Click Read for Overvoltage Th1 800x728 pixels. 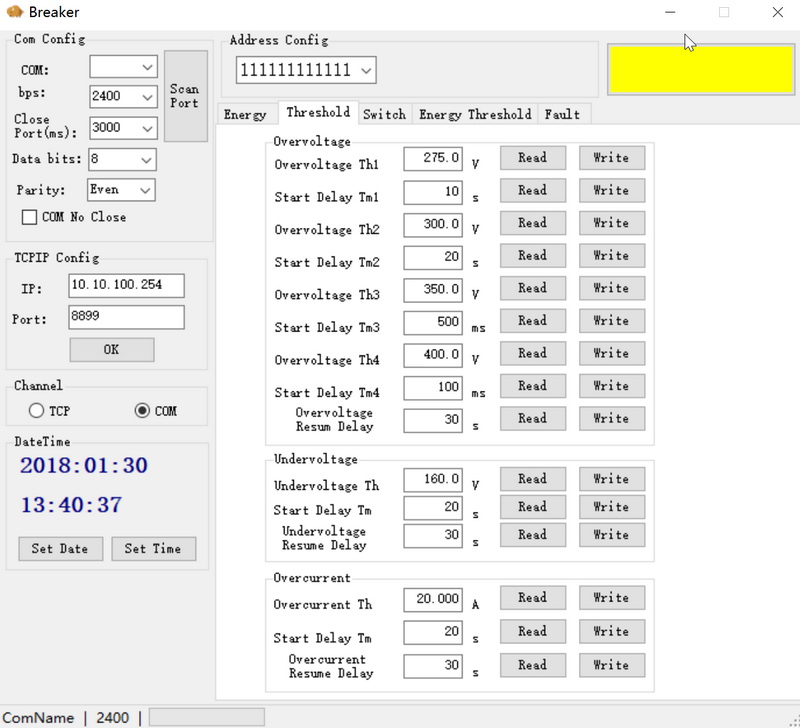click(532, 158)
